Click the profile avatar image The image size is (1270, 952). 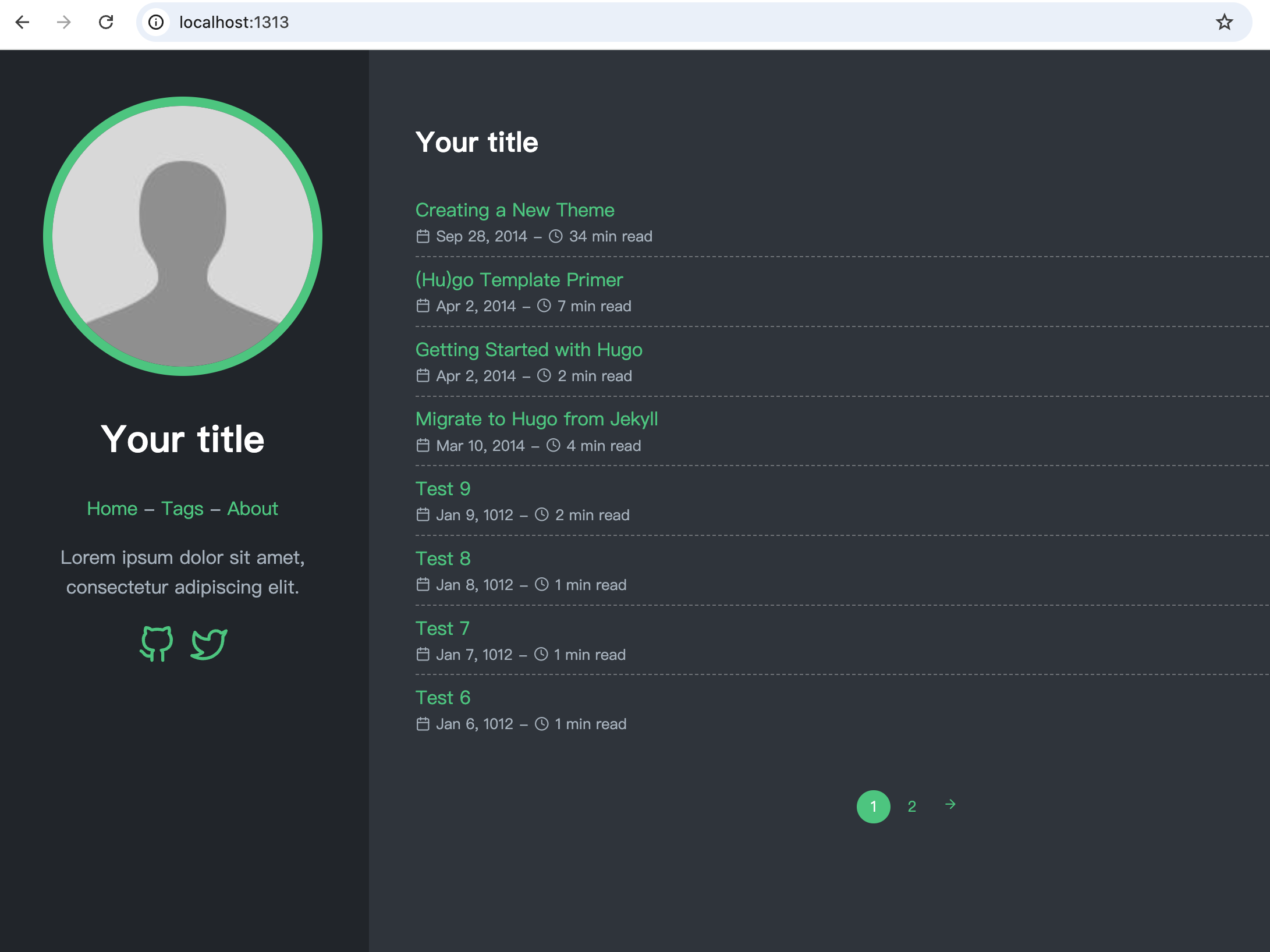point(183,236)
